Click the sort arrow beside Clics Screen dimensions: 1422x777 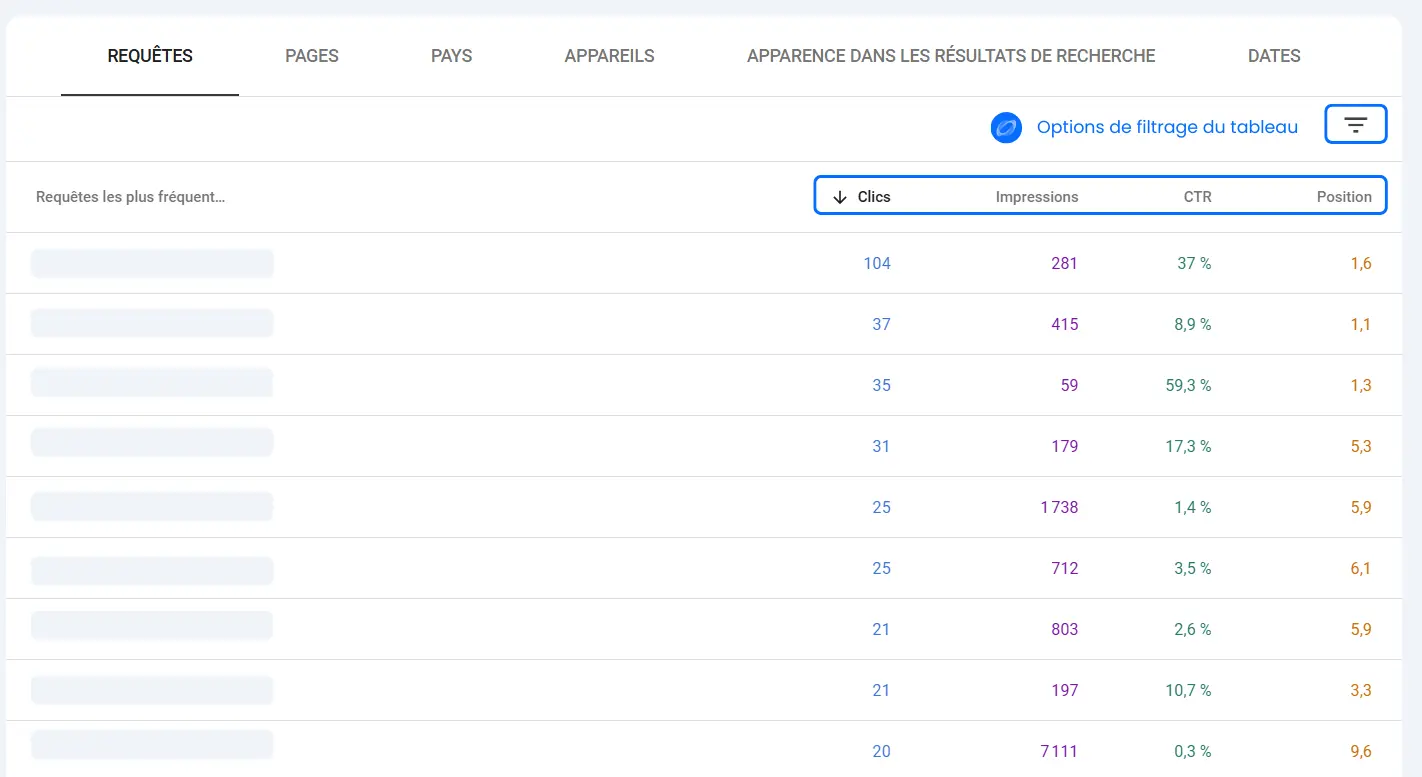[841, 196]
